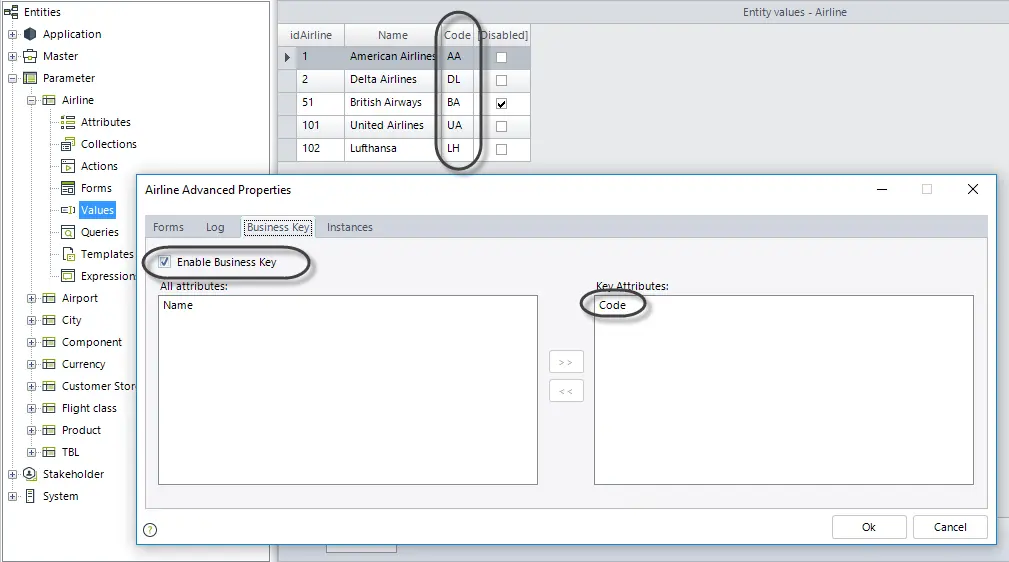Click the System entity icon
The image size is (1009, 562).
tap(30, 496)
